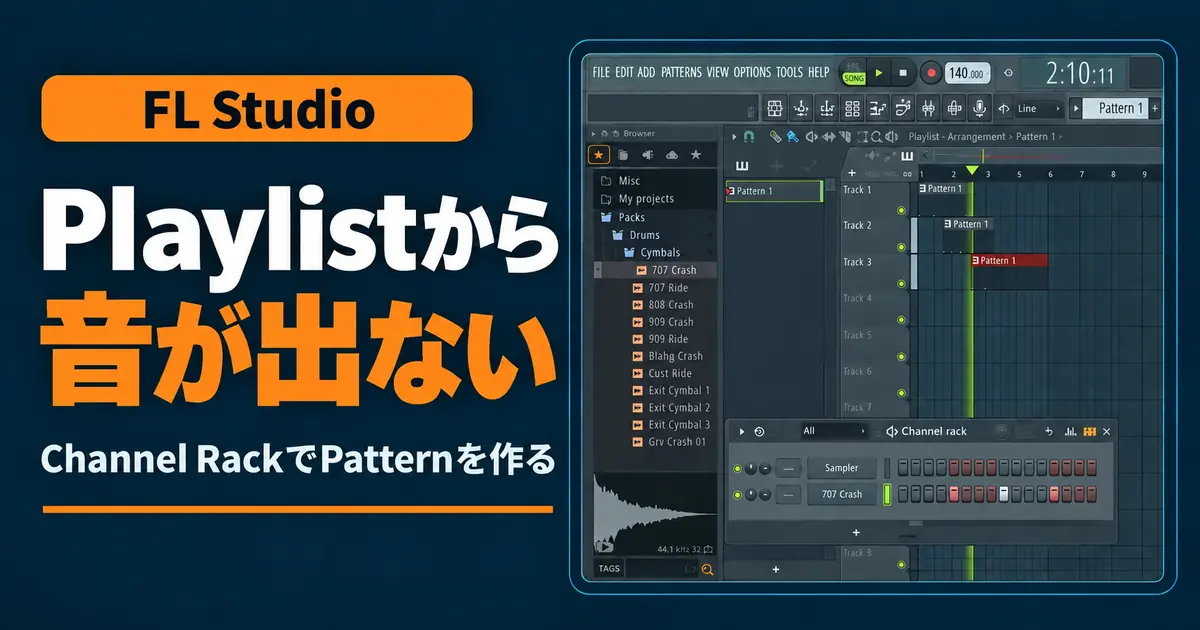Viewport: 1200px width, 630px height.
Task: Open the All channel filter dropdown
Action: point(835,431)
